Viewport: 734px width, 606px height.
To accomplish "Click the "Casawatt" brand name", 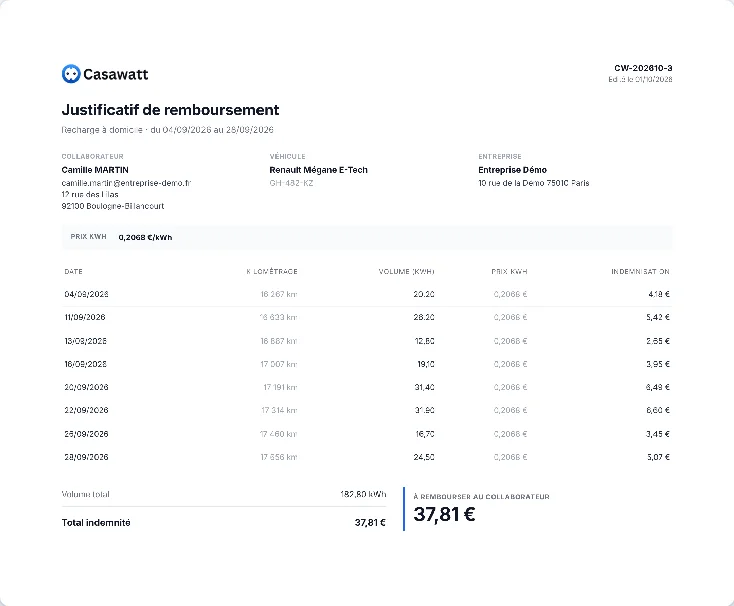I will click(x=116, y=74).
